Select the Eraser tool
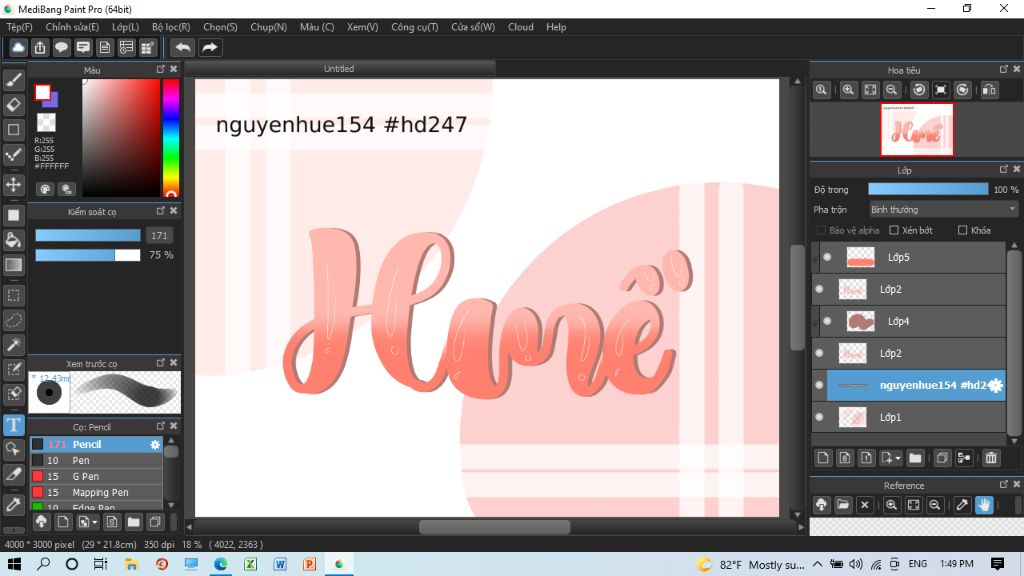This screenshot has width=1024, height=576. click(14, 104)
